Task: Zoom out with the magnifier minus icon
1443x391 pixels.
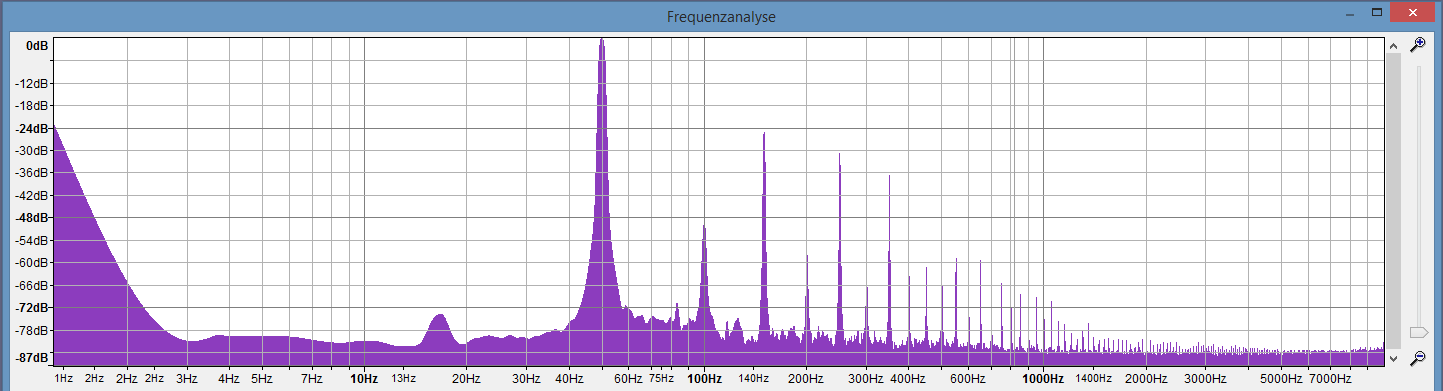Action: 1417,357
